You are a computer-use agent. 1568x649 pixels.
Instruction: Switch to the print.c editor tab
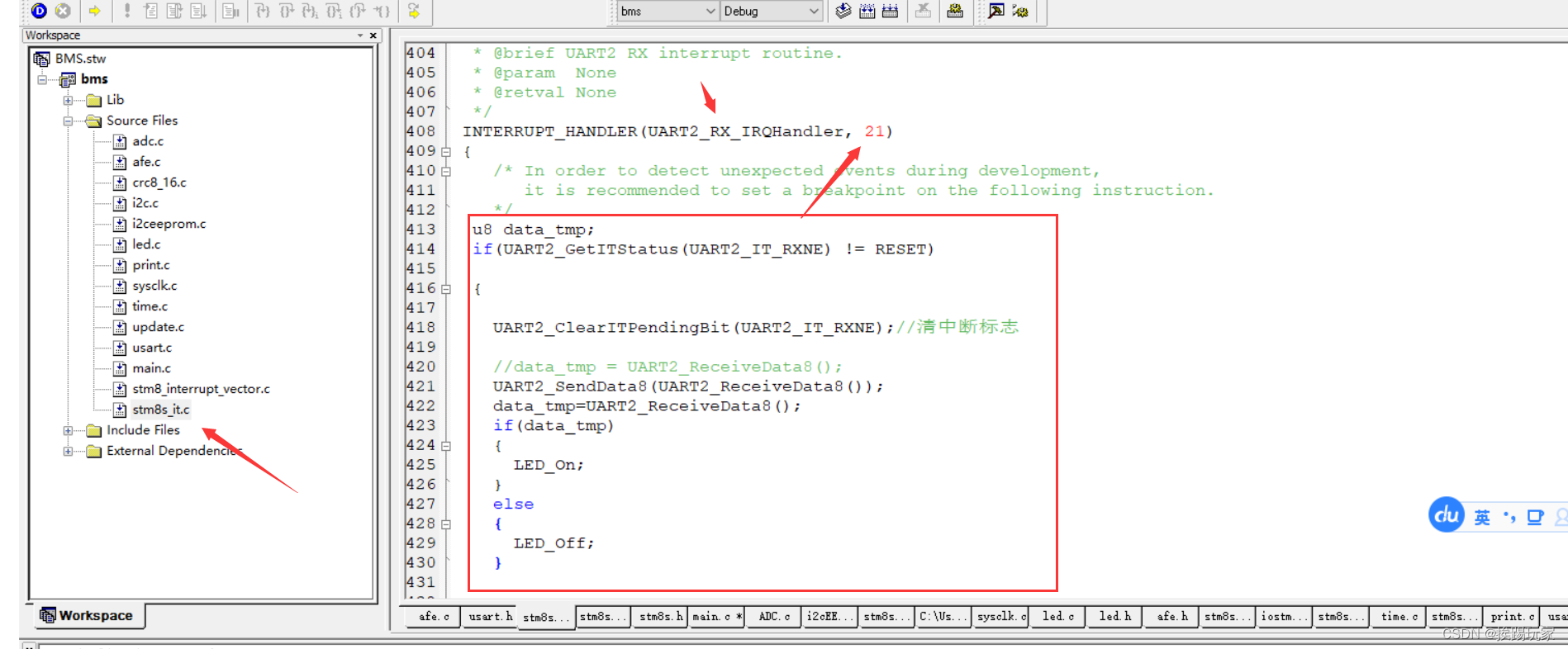click(1512, 617)
